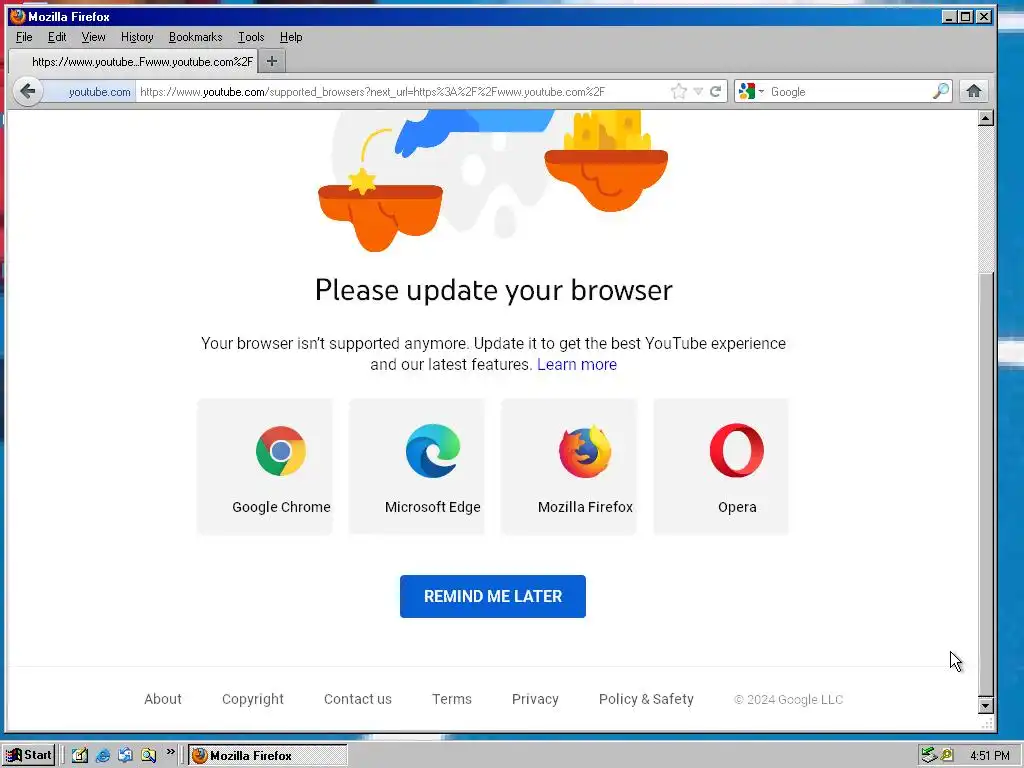The image size is (1024, 768).
Task: Click the scrollbar down arrow
Action: click(986, 705)
